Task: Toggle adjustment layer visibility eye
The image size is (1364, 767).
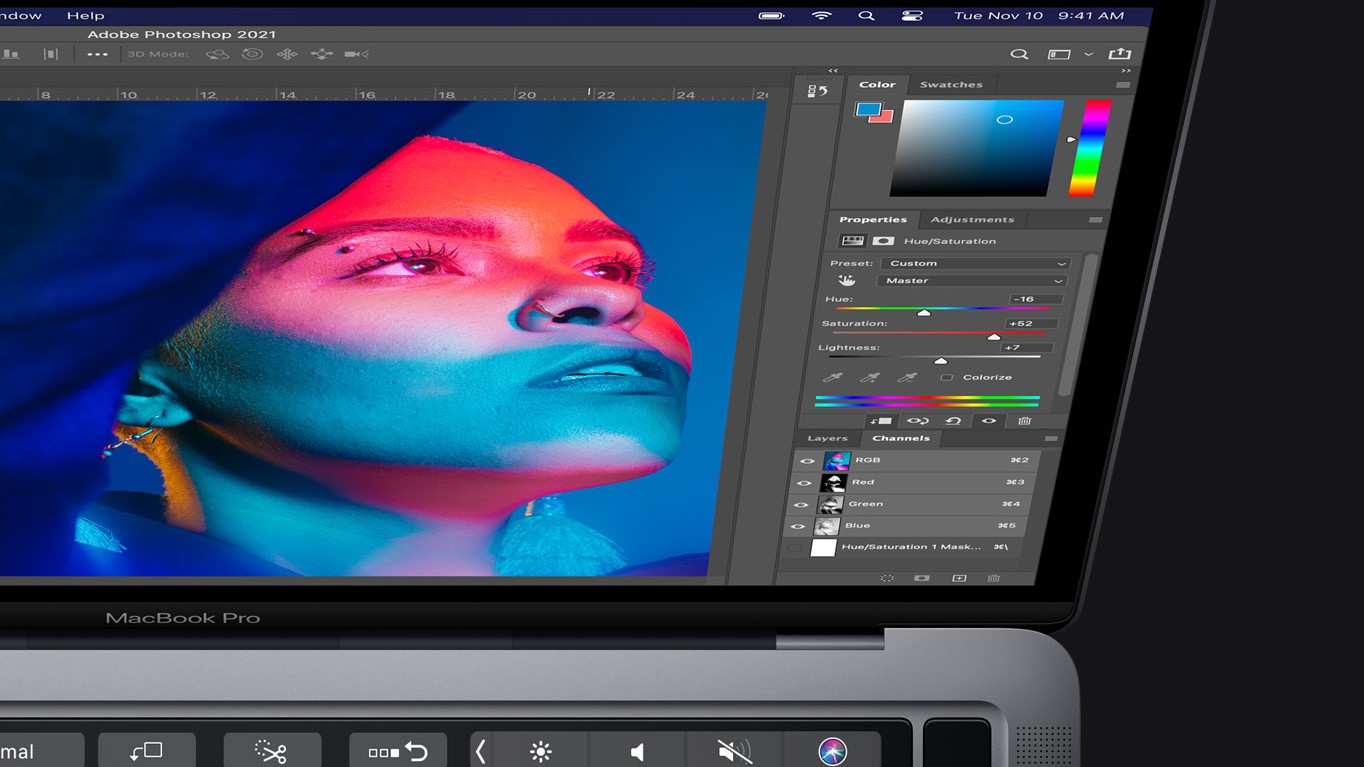Action: pos(988,421)
